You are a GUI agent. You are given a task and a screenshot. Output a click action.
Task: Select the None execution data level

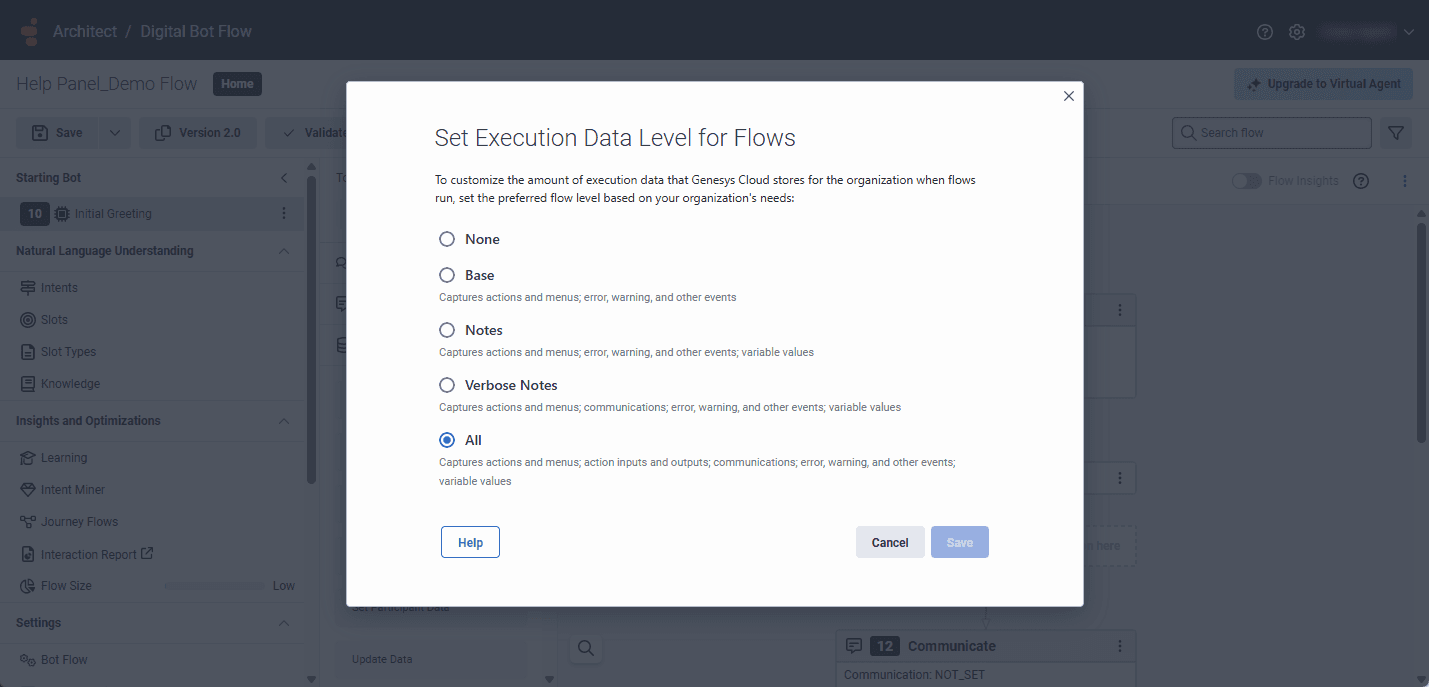click(446, 239)
